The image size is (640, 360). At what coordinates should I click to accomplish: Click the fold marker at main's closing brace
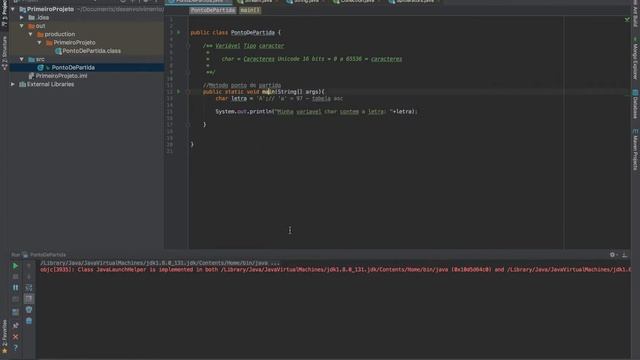[x=188, y=124]
